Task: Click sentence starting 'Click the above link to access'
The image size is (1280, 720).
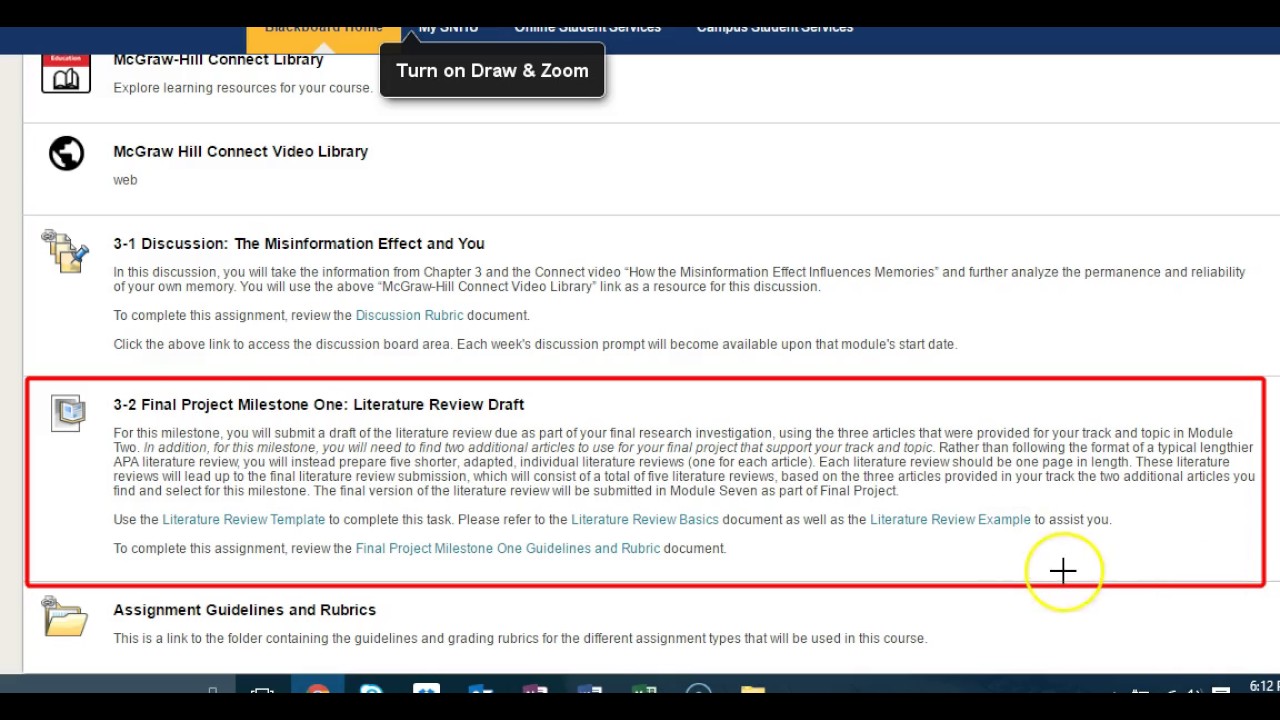Action: coord(535,344)
